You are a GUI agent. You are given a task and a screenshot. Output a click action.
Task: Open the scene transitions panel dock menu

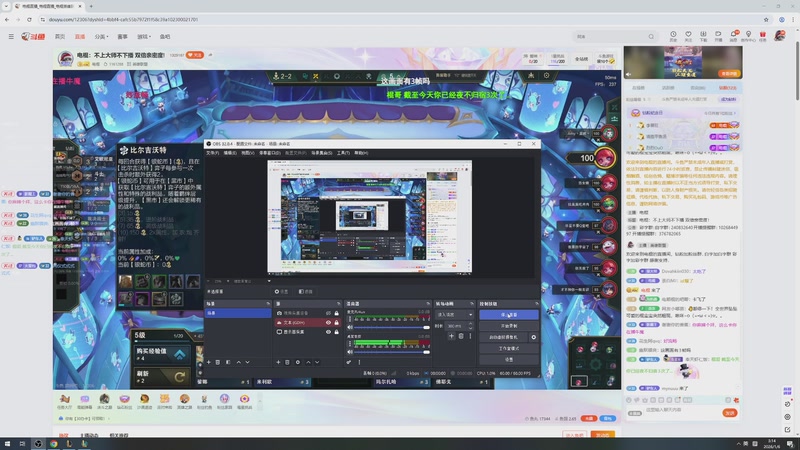coord(471,304)
